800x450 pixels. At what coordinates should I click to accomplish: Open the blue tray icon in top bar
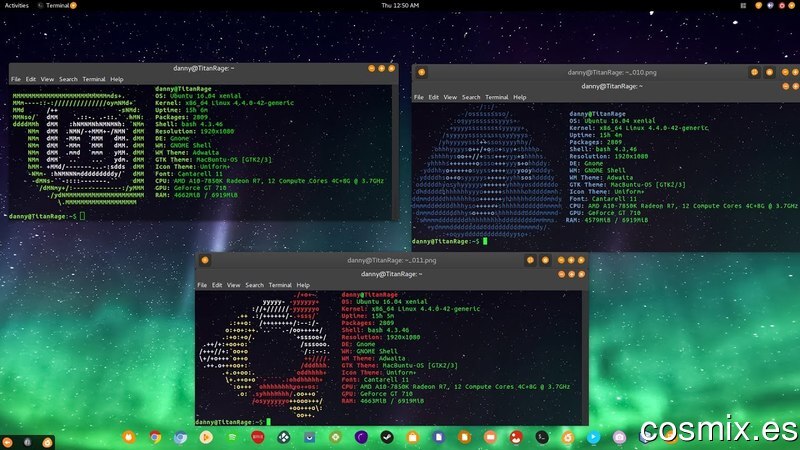(770, 6)
